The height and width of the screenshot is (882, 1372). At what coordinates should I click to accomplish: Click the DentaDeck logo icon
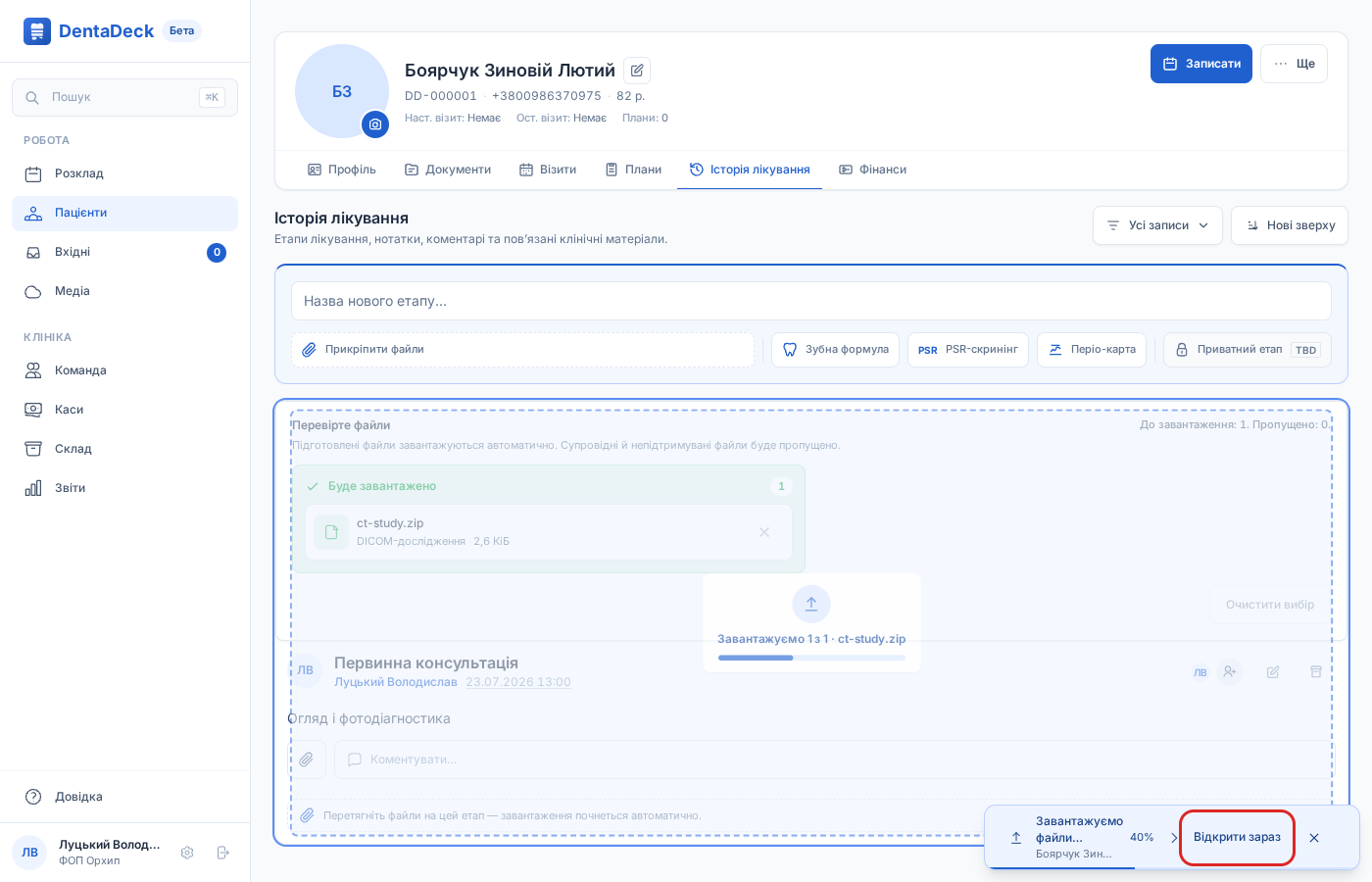37,31
